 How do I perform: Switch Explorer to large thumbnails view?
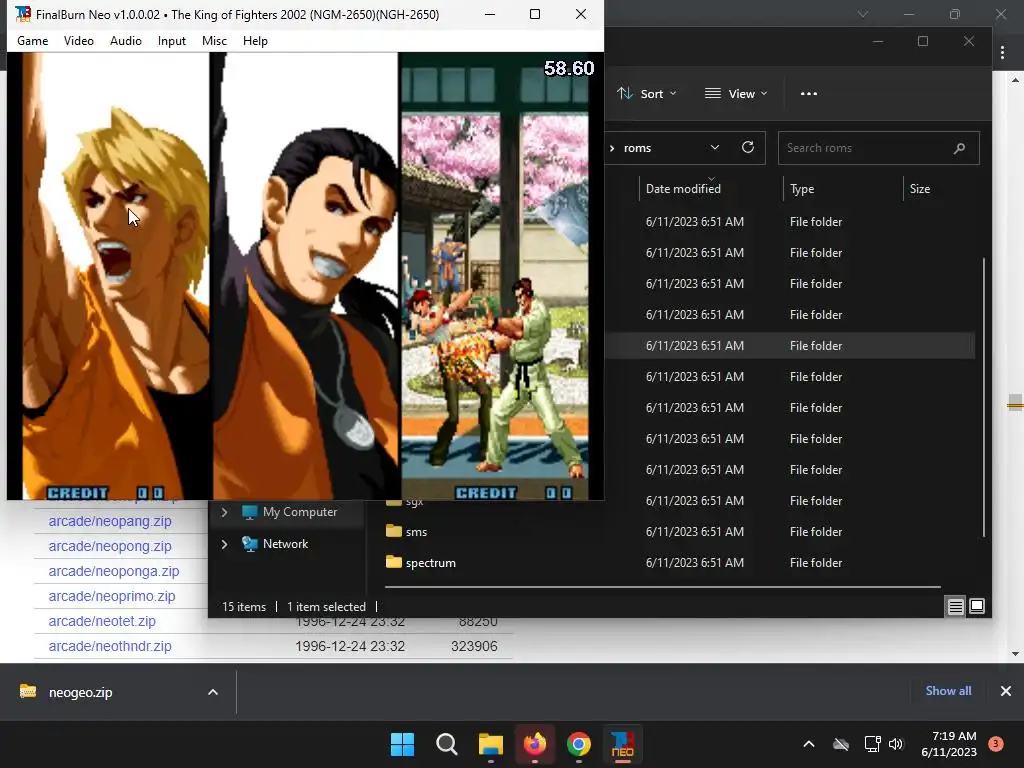point(977,607)
